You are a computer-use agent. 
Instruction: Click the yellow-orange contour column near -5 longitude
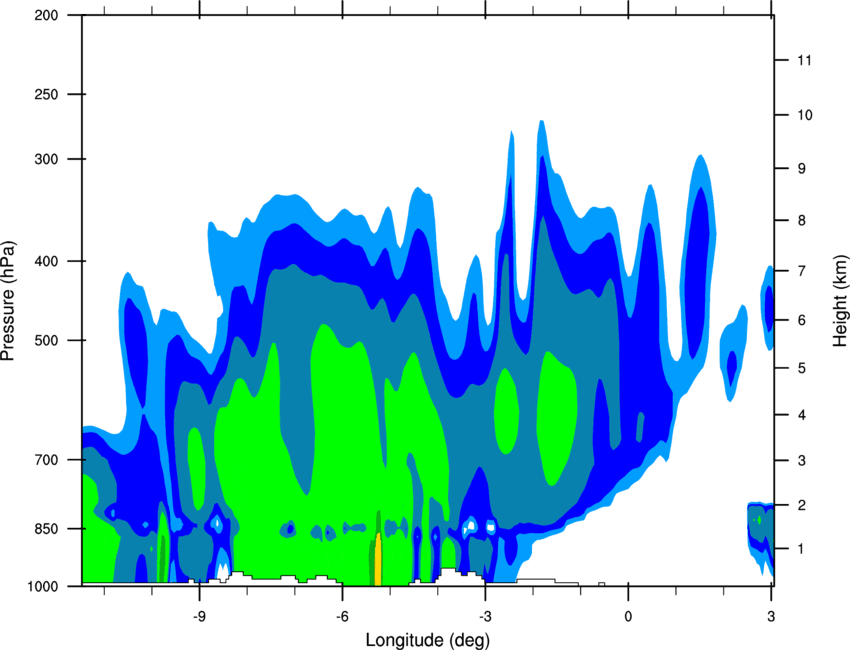point(378,559)
